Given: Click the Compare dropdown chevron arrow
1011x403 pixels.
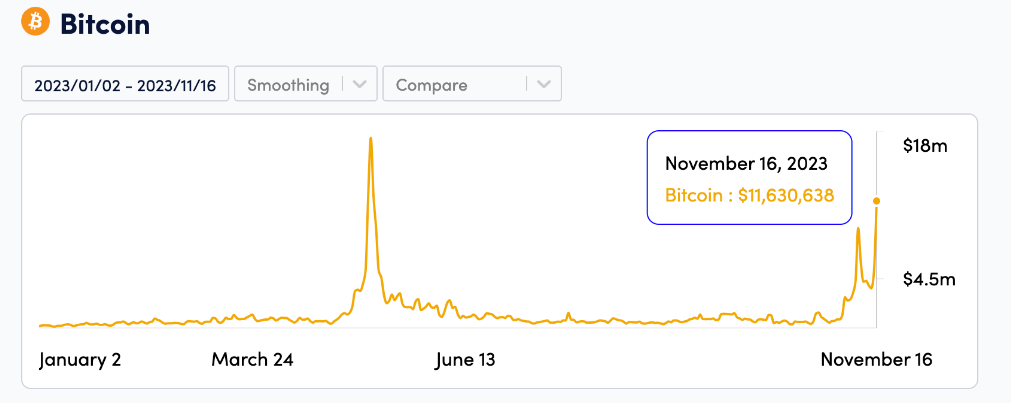Looking at the screenshot, I should click(x=543, y=85).
